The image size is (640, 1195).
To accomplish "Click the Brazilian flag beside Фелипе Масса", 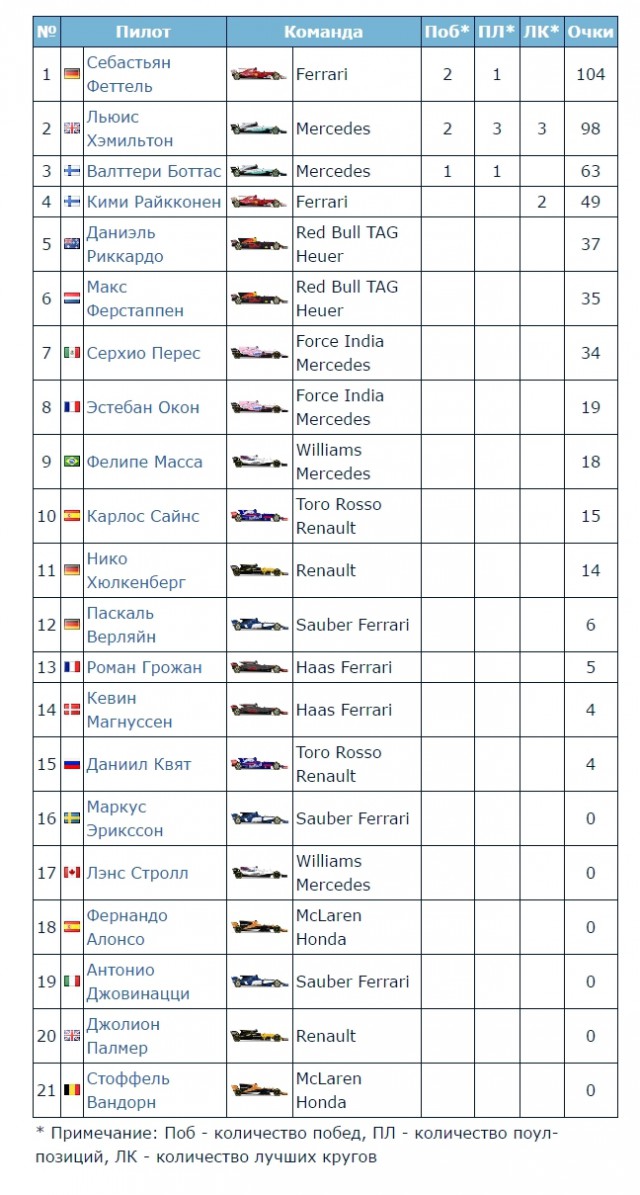I will tap(72, 462).
